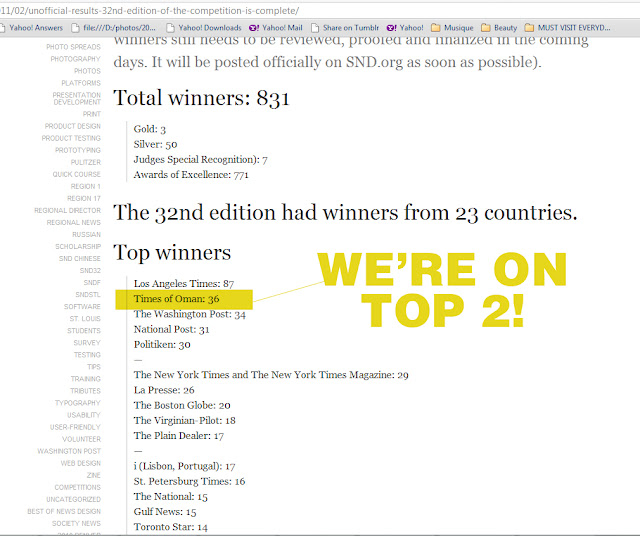Open the ZINE tag link
Screen dimensions: 640x536
click(93, 475)
